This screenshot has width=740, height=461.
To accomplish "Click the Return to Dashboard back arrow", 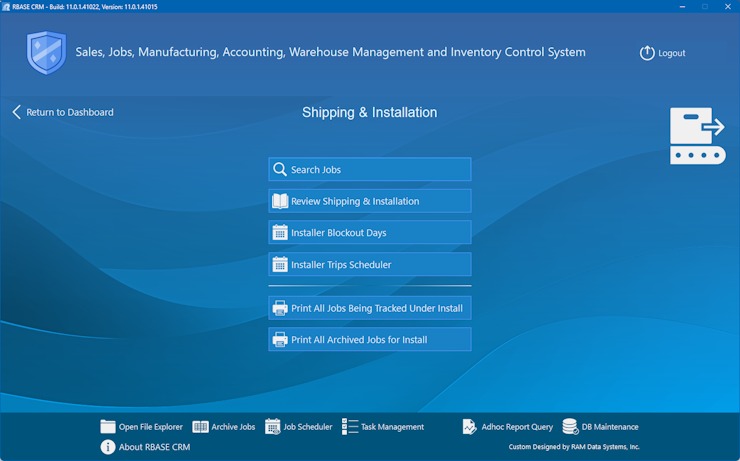I will (17, 112).
